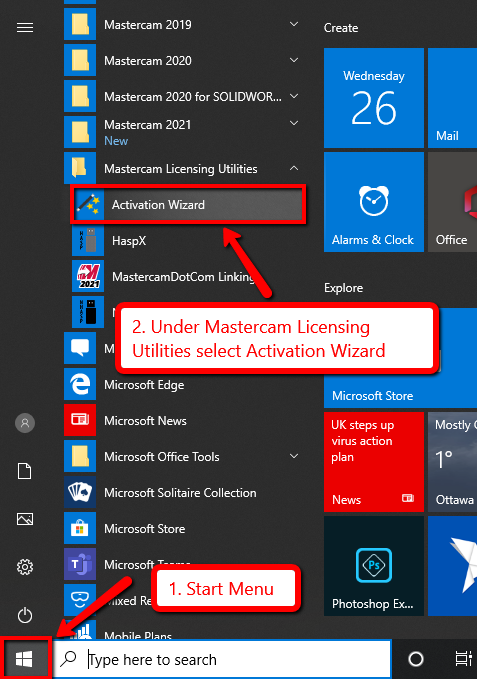Open the Documents sidebar icon
The image size is (477, 679).
click(25, 471)
